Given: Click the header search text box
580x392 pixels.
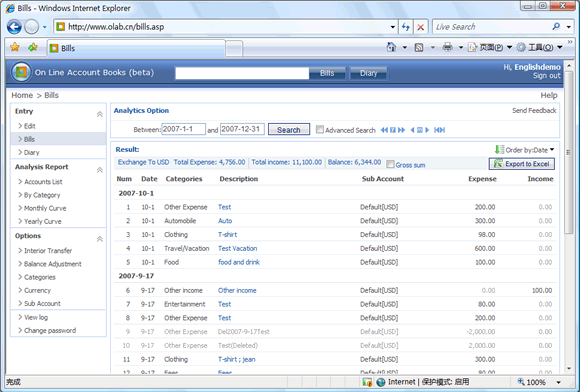Looking at the screenshot, I should (242, 73).
